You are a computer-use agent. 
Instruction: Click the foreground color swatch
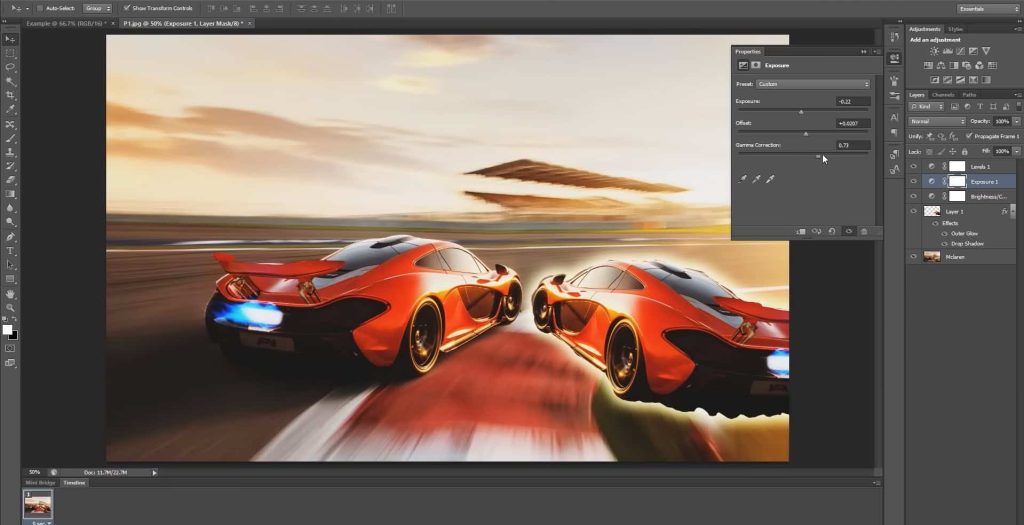[7, 330]
